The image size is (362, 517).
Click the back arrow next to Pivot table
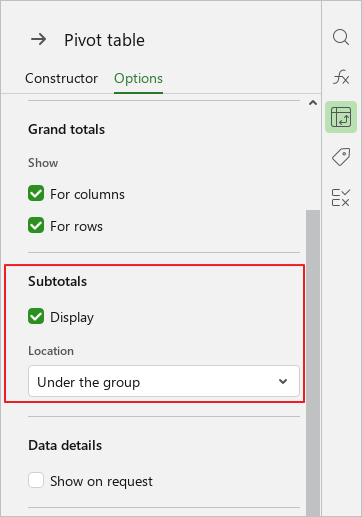click(39, 40)
